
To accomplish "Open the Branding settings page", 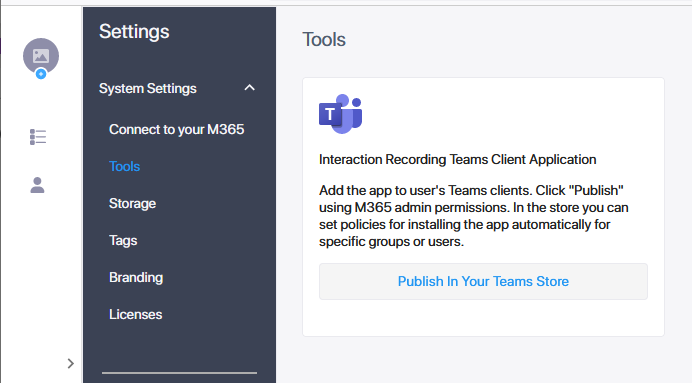I will (136, 278).
